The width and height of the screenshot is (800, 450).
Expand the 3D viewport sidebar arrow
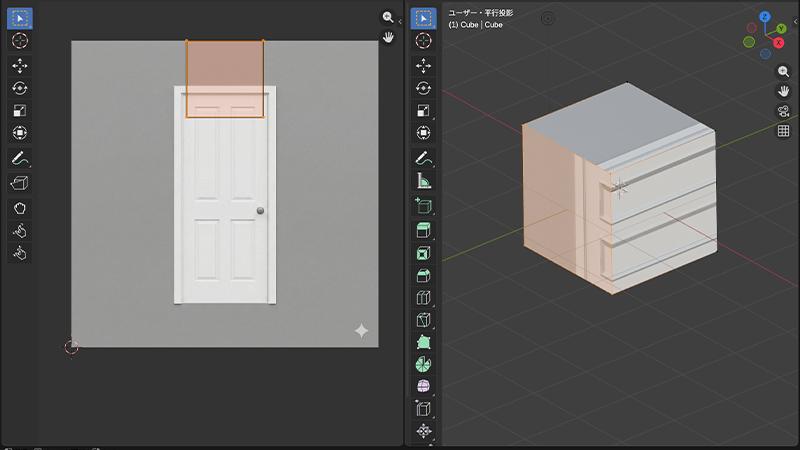point(796,20)
